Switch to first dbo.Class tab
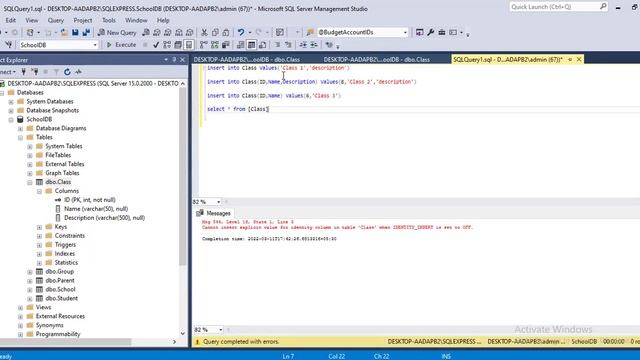Screen dimensions: 640x360 pyautogui.click(x=247, y=60)
